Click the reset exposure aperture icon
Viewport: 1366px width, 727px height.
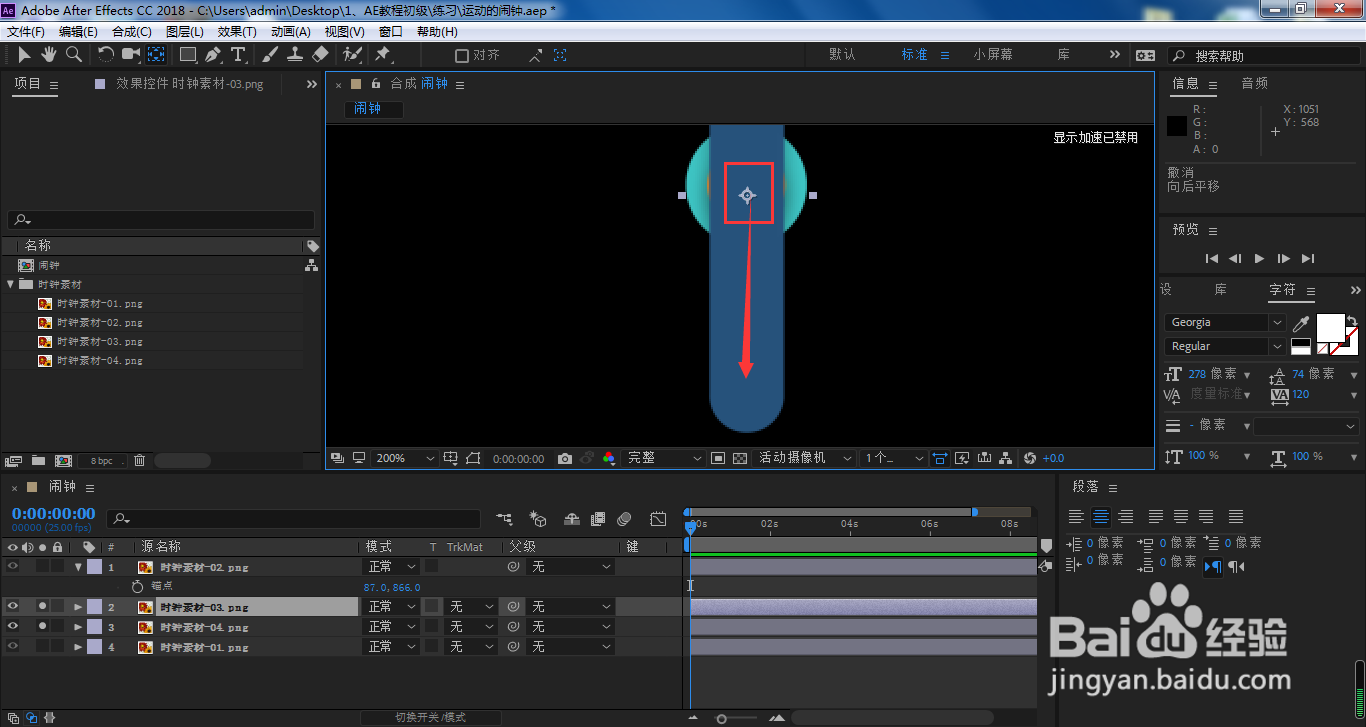coord(1030,458)
